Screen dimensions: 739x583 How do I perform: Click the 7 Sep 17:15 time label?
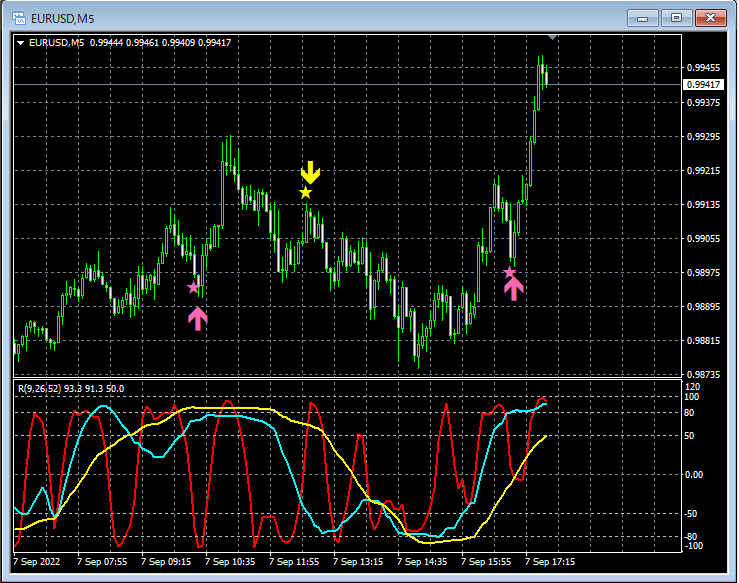(550, 562)
